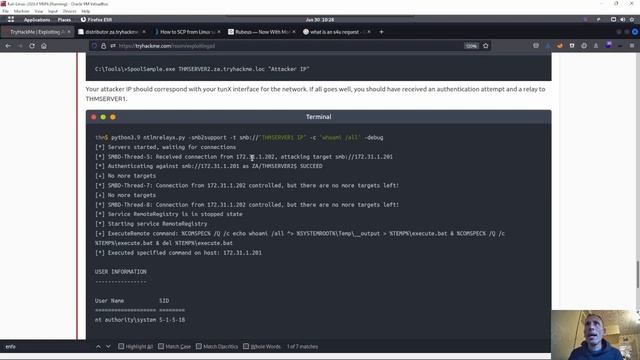The image size is (640, 360).
Task: Open the purple extension icon in toolbar
Action: click(608, 45)
